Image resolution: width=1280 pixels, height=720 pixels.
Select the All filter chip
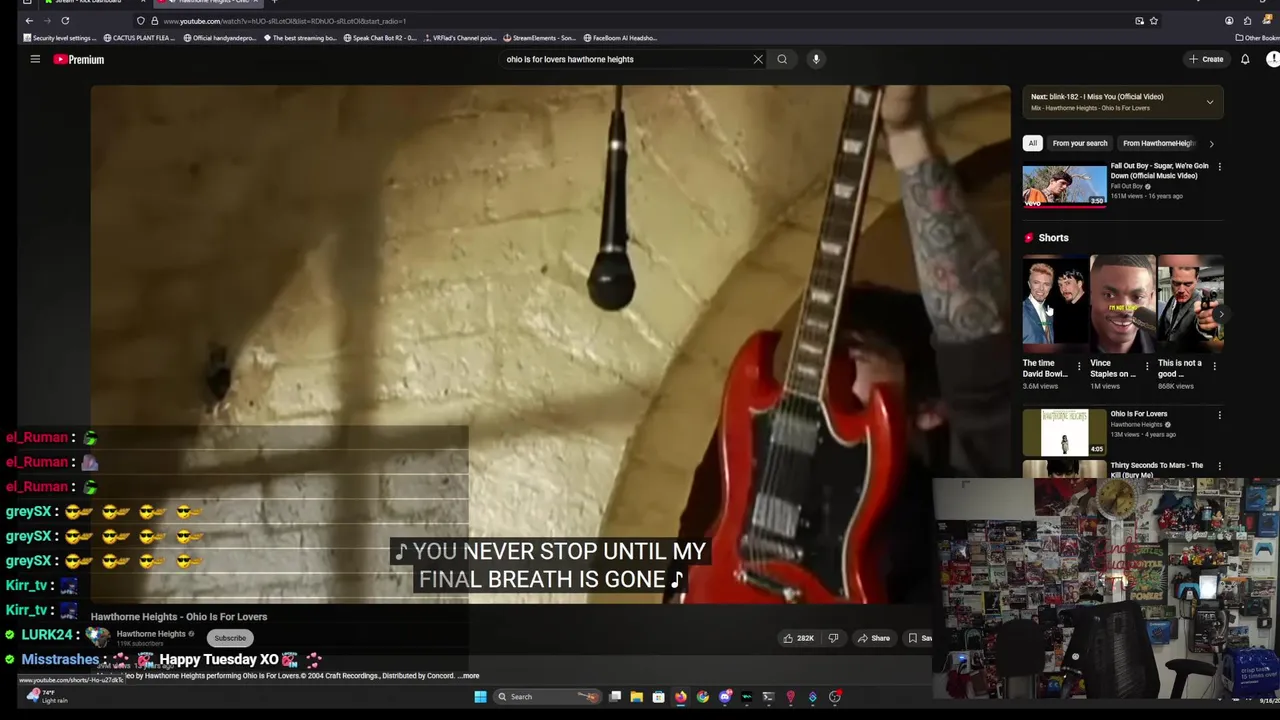click(x=1032, y=143)
